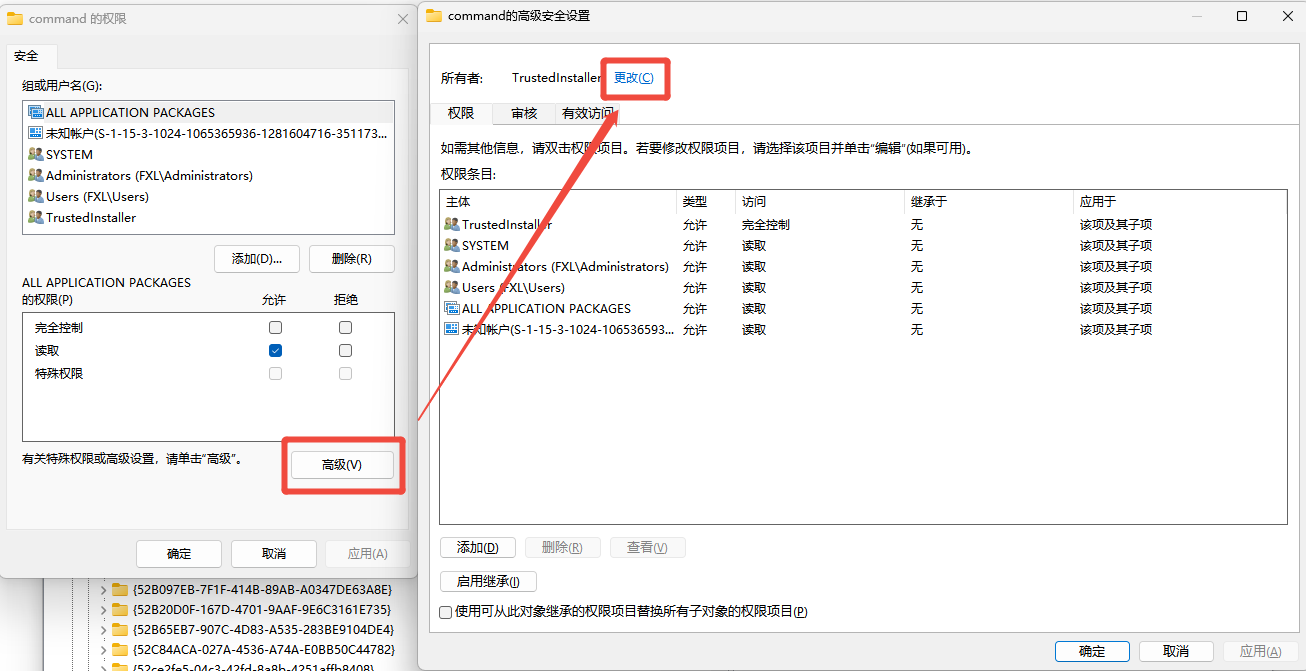The image size is (1306, 671).
Task: Click 完全控制 access cell for TrustedInstaller
Action: (x=765, y=224)
